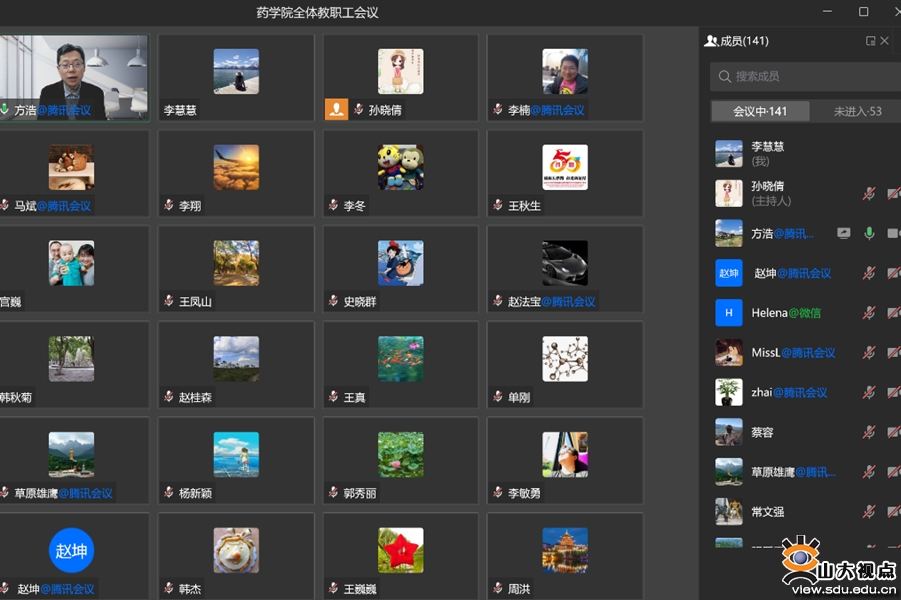901x600 pixels.
Task: Pop out the members panel window
Action: click(x=870, y=41)
